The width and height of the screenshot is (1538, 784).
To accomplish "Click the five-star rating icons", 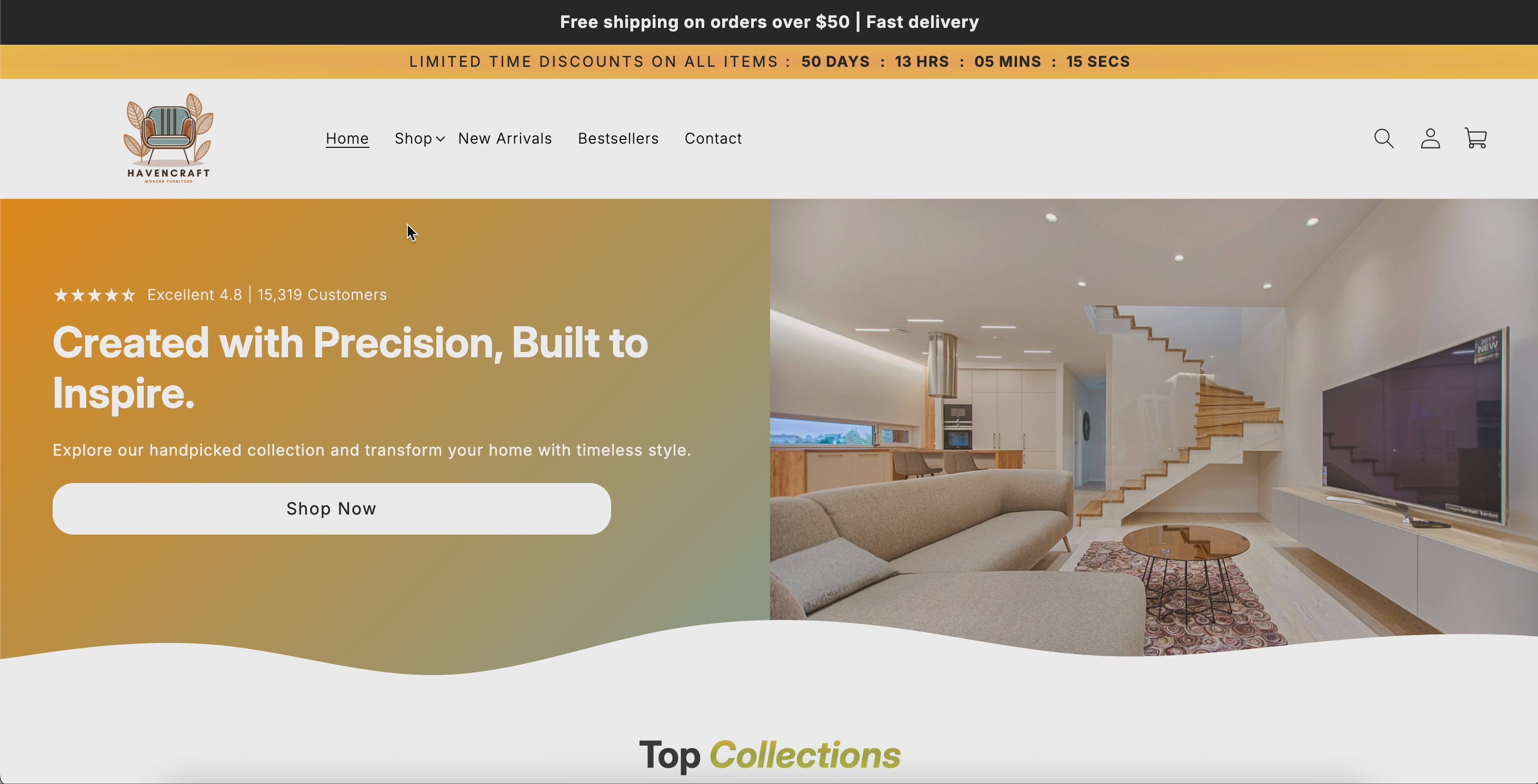I will pyautogui.click(x=94, y=295).
